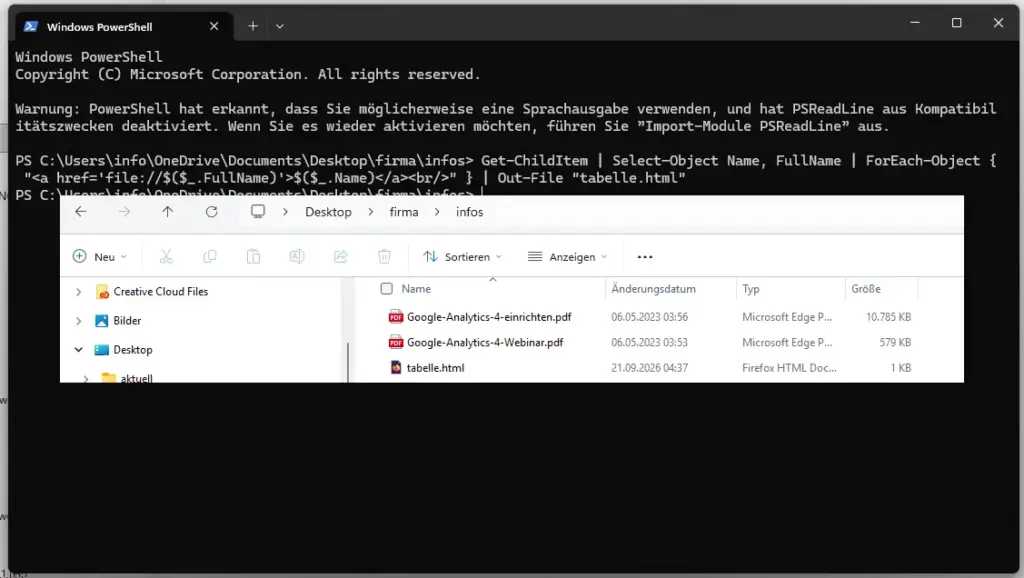The image size is (1024, 578).
Task: Go to firma in the breadcrumb path
Action: pos(404,212)
